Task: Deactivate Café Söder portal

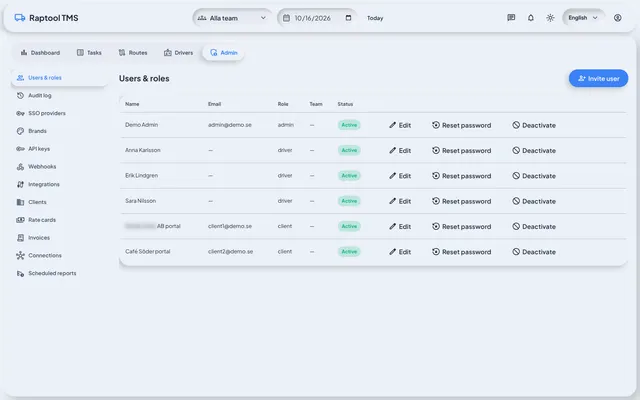Action: pos(534,252)
